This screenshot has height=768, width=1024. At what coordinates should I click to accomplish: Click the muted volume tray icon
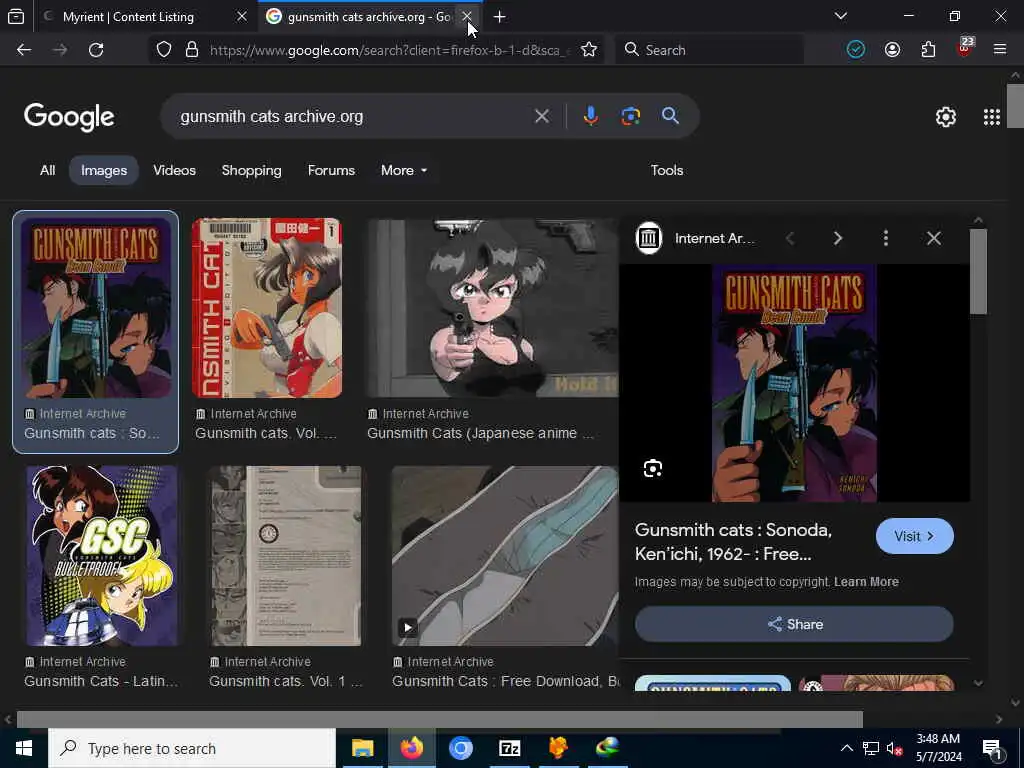894,748
